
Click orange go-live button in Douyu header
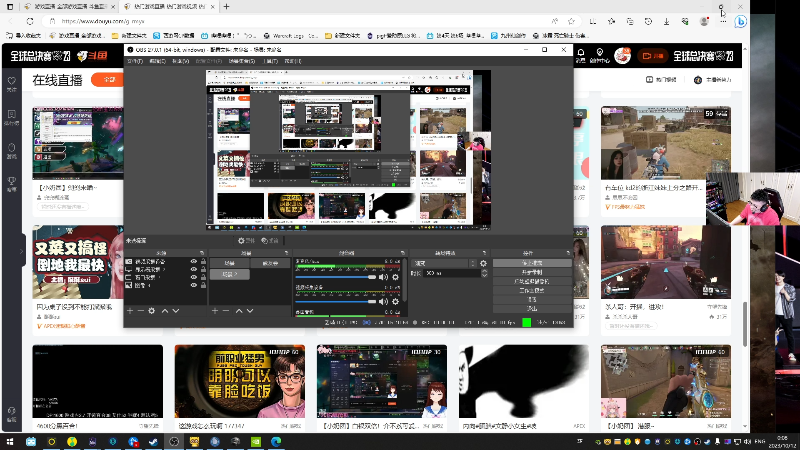(x=653, y=56)
